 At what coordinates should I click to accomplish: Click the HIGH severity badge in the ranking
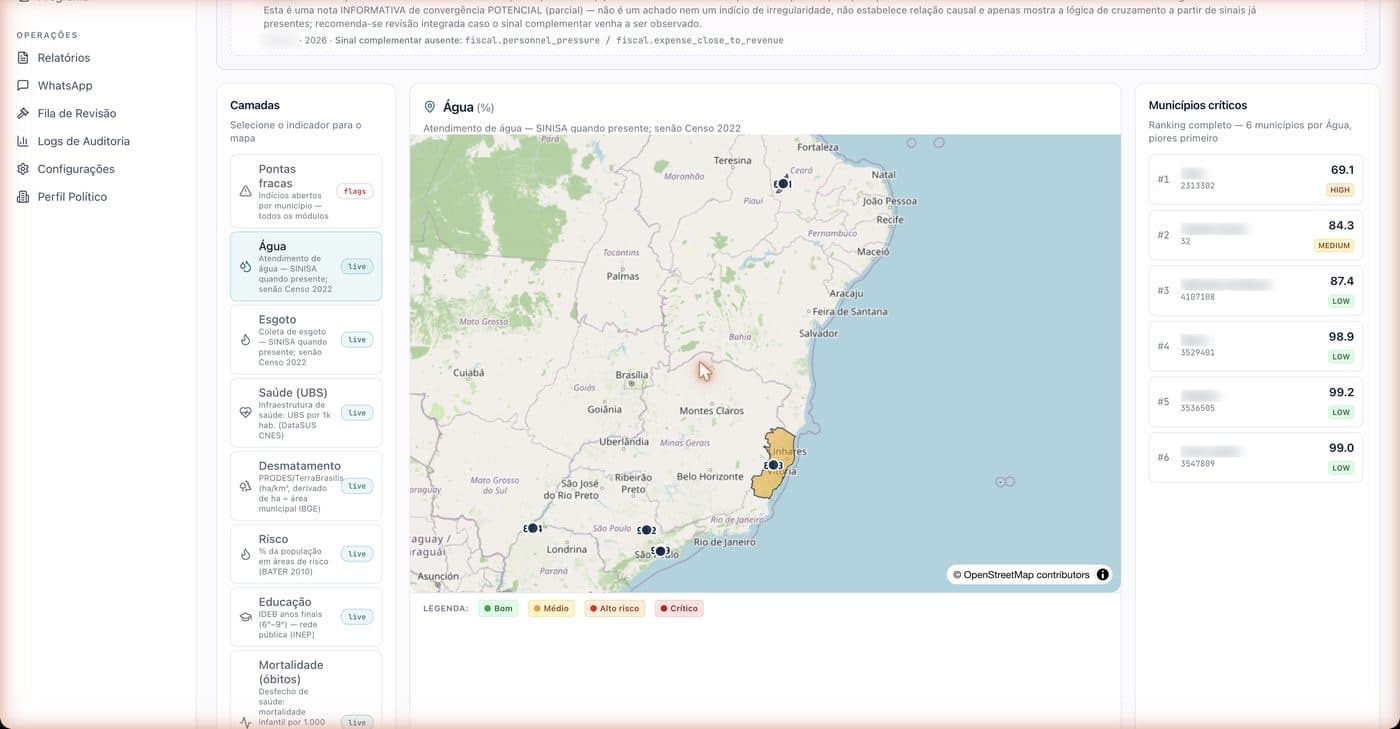(1340, 190)
